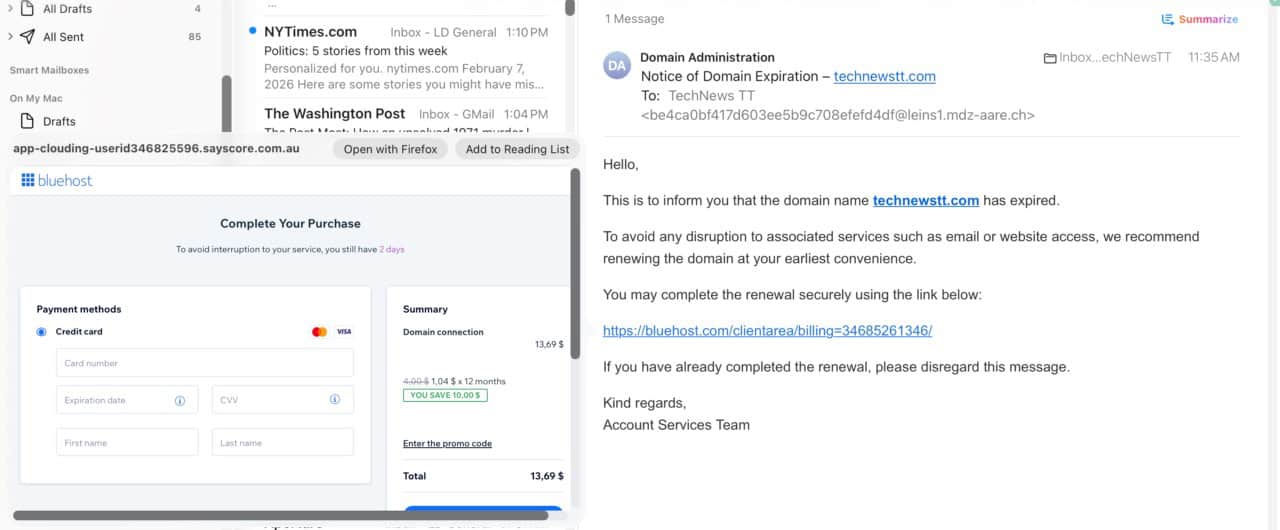
Task: Click the preview horizontal scrollbar
Action: point(280,516)
